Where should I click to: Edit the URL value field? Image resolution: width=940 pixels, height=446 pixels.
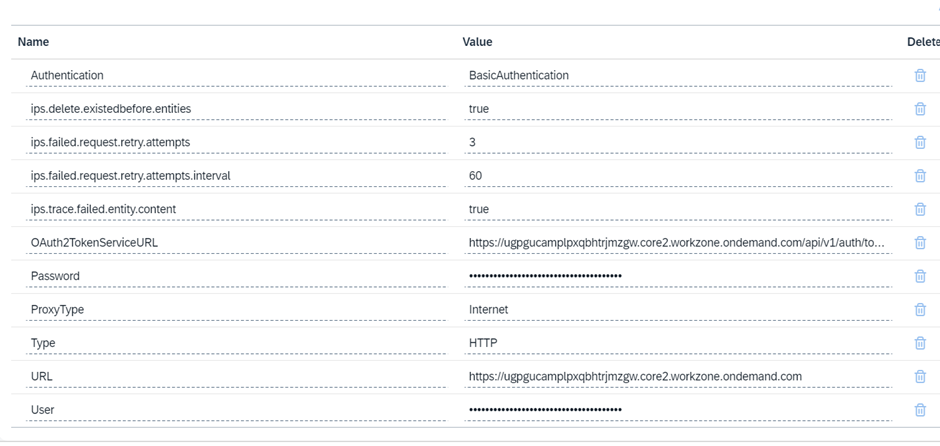[675, 376]
